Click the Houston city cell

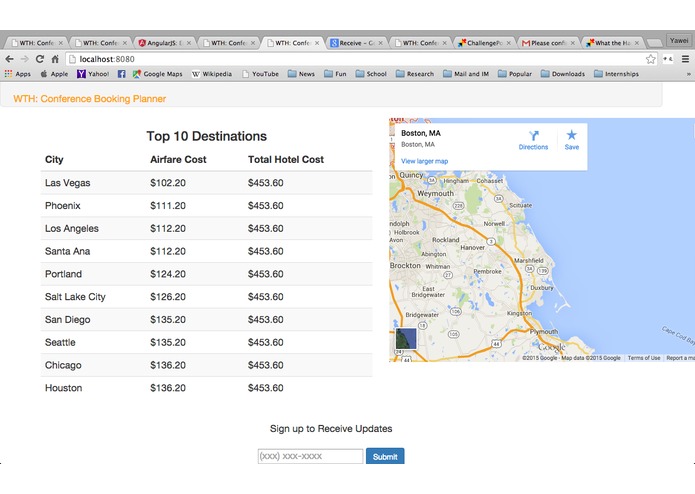63,388
